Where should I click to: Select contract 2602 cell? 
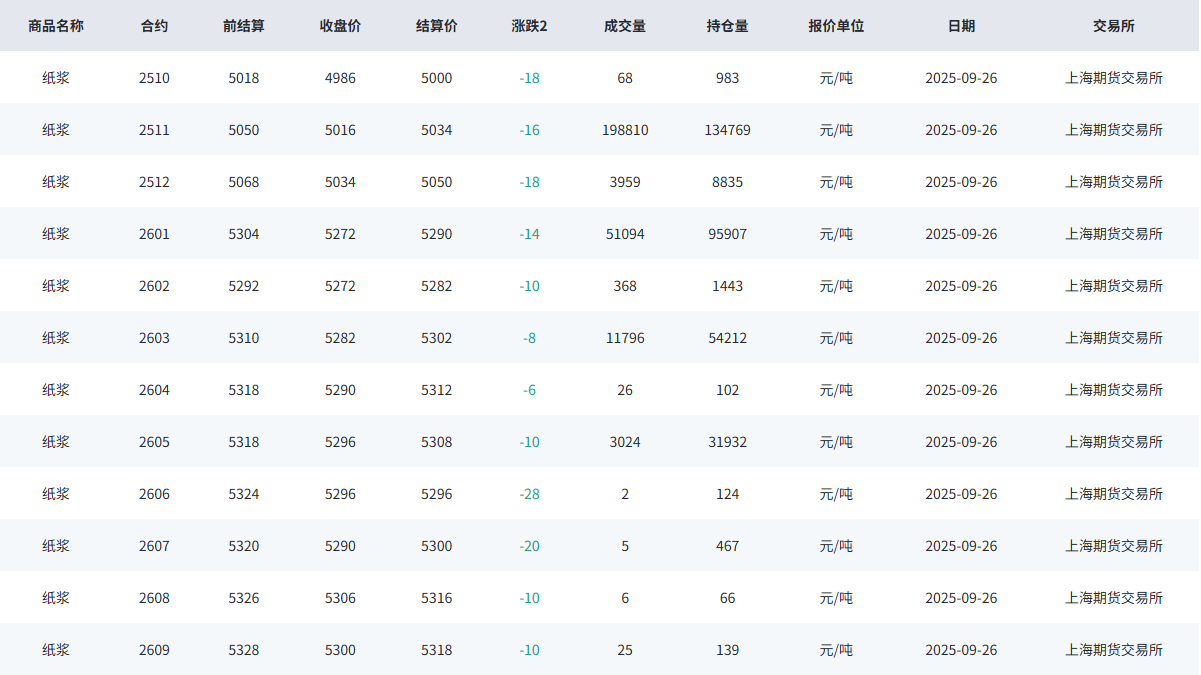[154, 286]
